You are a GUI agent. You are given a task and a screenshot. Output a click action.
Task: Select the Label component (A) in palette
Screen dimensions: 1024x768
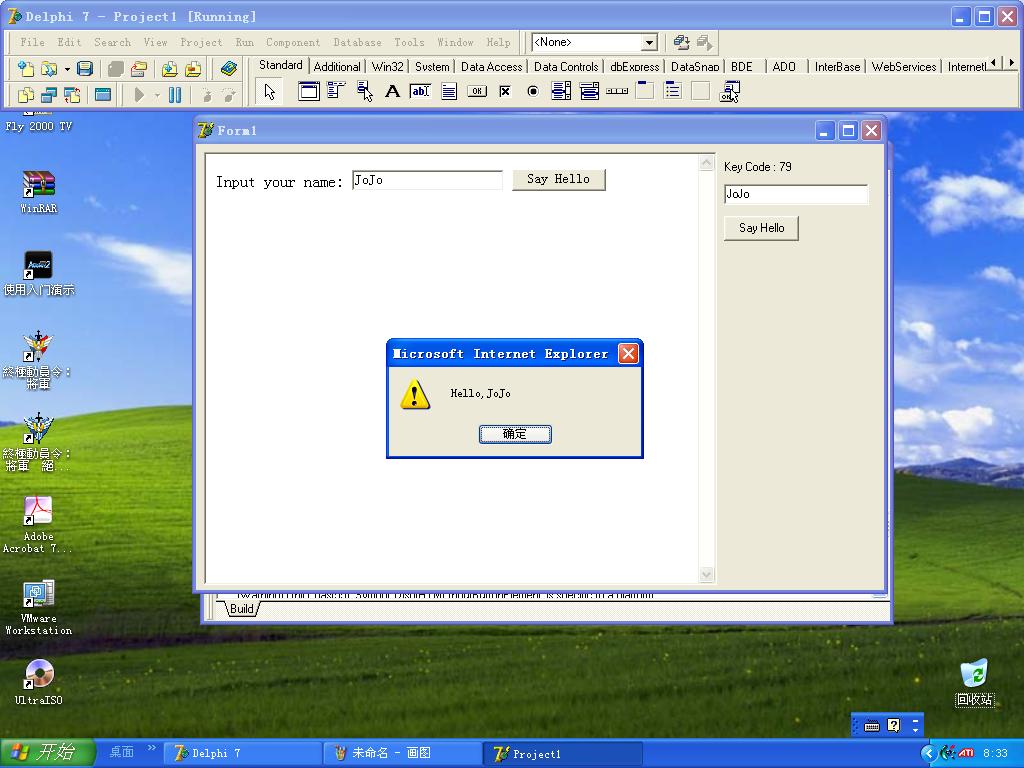click(392, 91)
